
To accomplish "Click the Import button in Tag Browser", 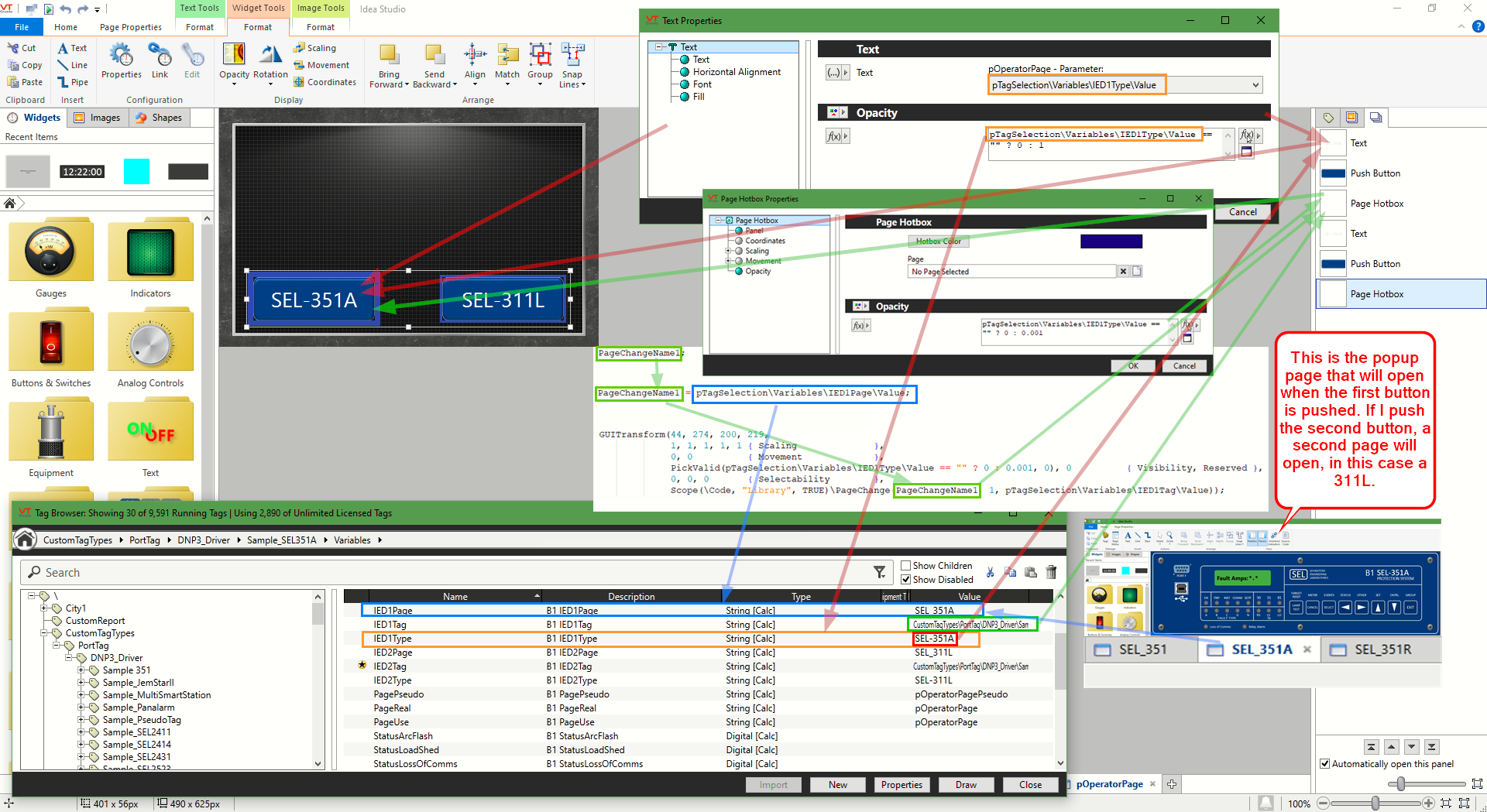I will click(x=773, y=785).
